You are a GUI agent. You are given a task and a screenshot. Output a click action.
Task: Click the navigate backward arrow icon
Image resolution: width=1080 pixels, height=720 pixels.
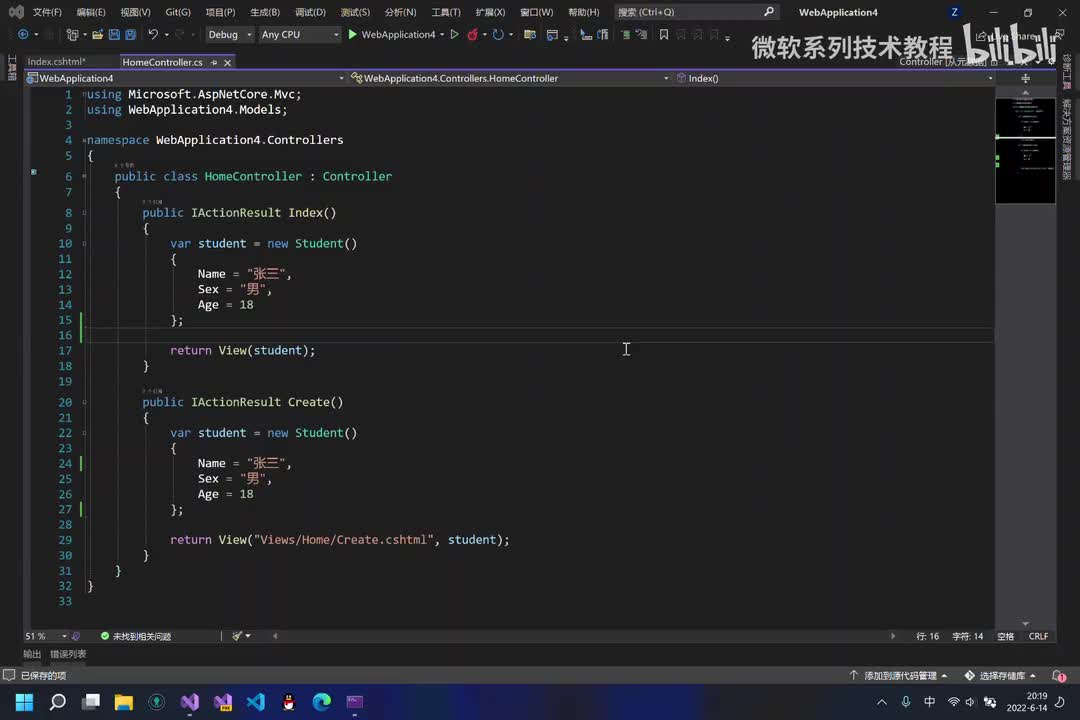[23, 34]
